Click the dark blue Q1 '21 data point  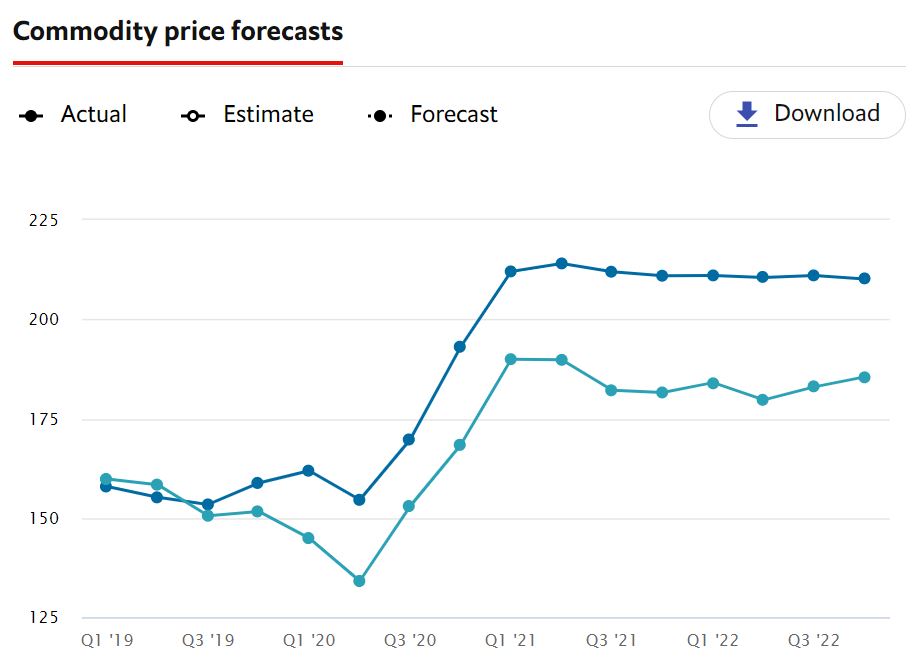point(511,269)
